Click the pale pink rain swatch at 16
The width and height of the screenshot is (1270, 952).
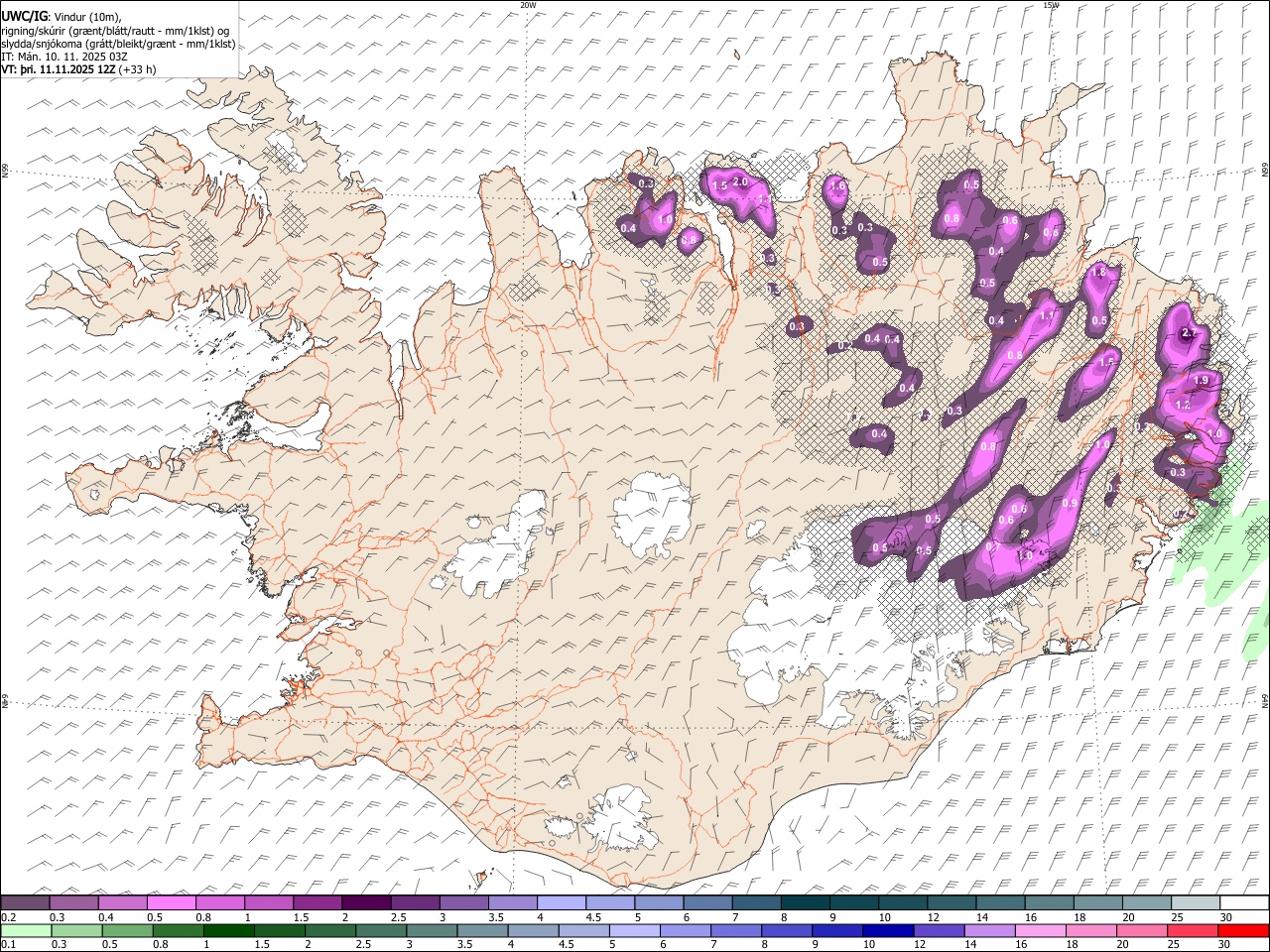point(1041,930)
